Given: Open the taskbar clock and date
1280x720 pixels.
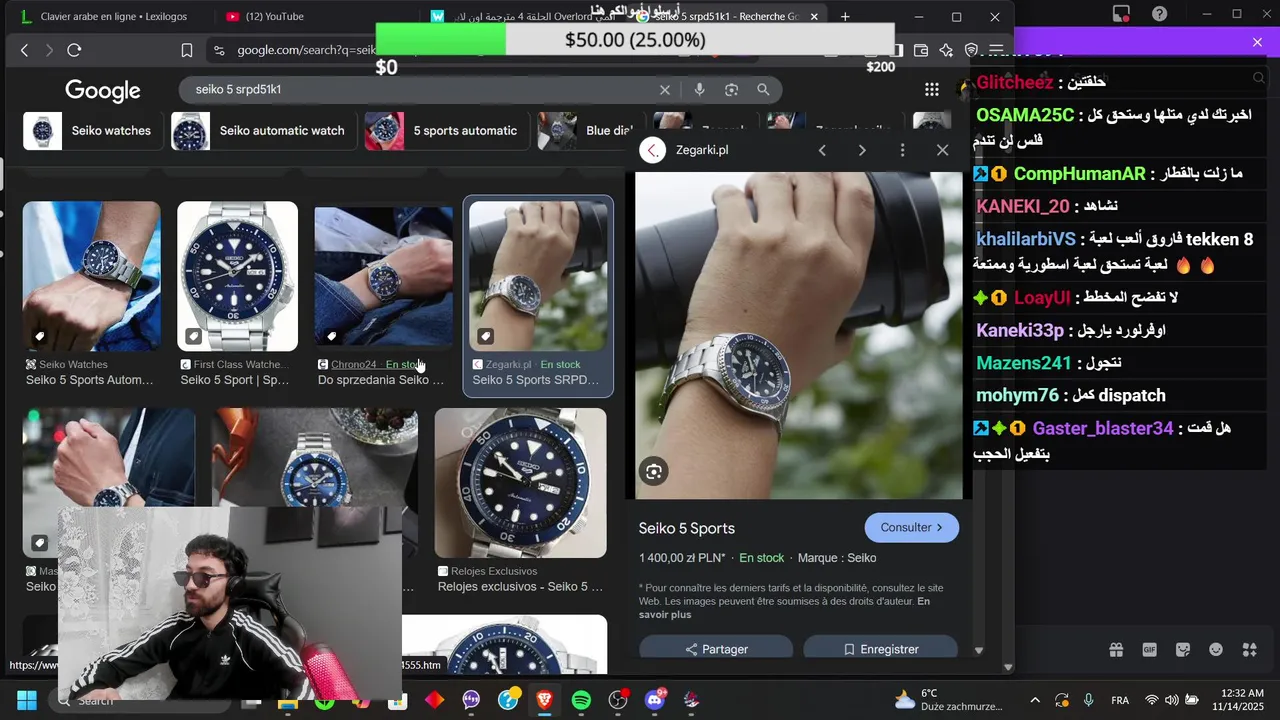Looking at the screenshot, I should click(x=1242, y=700).
